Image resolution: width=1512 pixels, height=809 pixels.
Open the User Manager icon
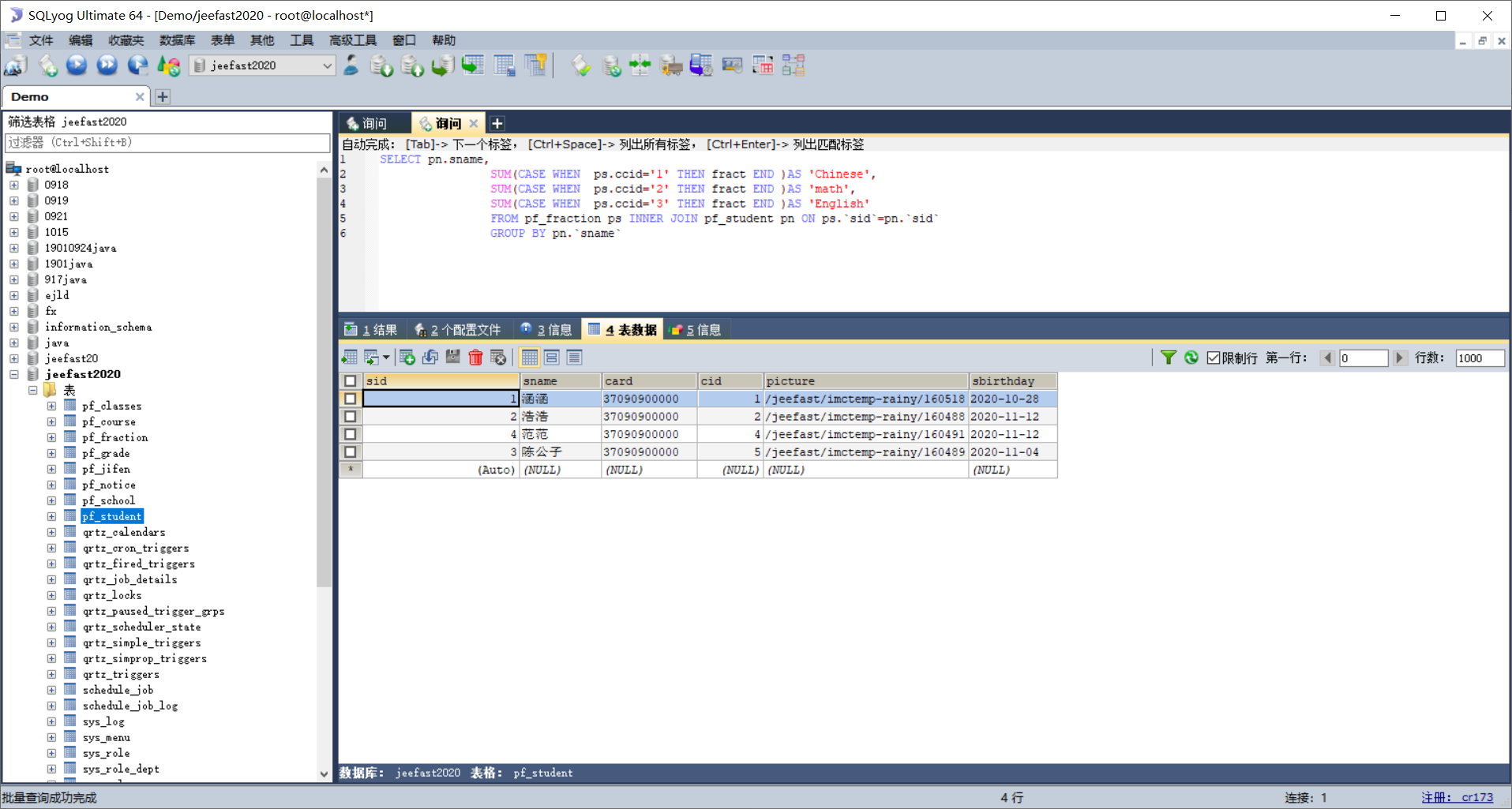tap(351, 66)
